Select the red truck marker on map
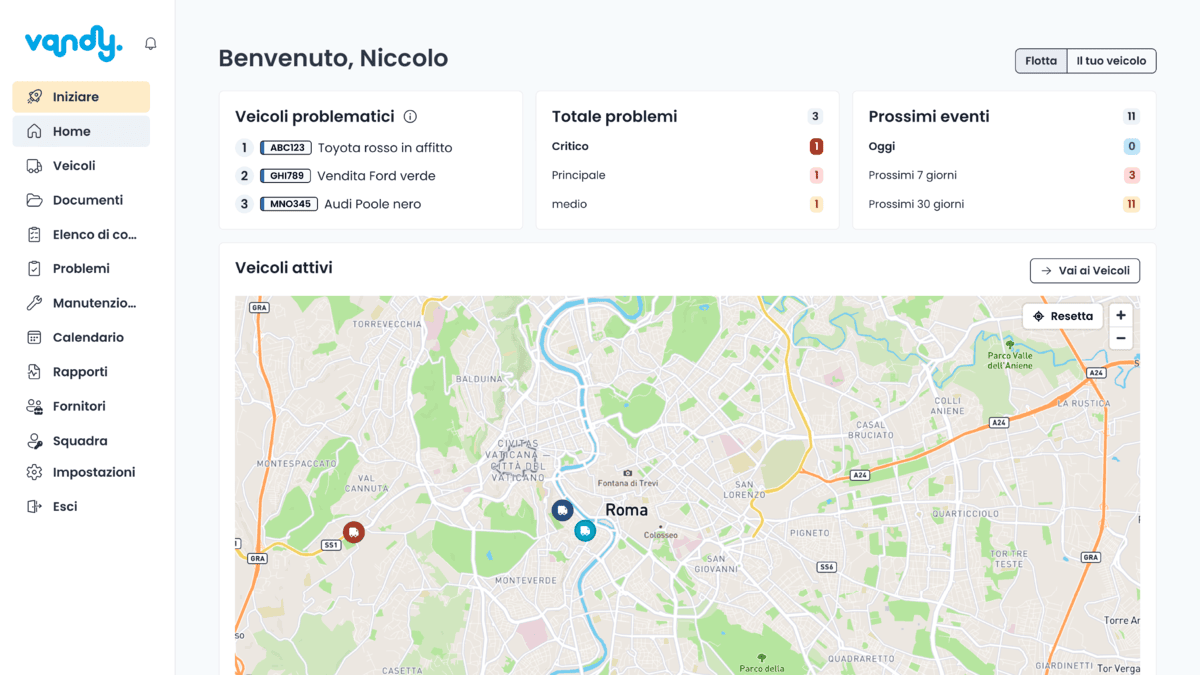The width and height of the screenshot is (1200, 675). coord(353,532)
